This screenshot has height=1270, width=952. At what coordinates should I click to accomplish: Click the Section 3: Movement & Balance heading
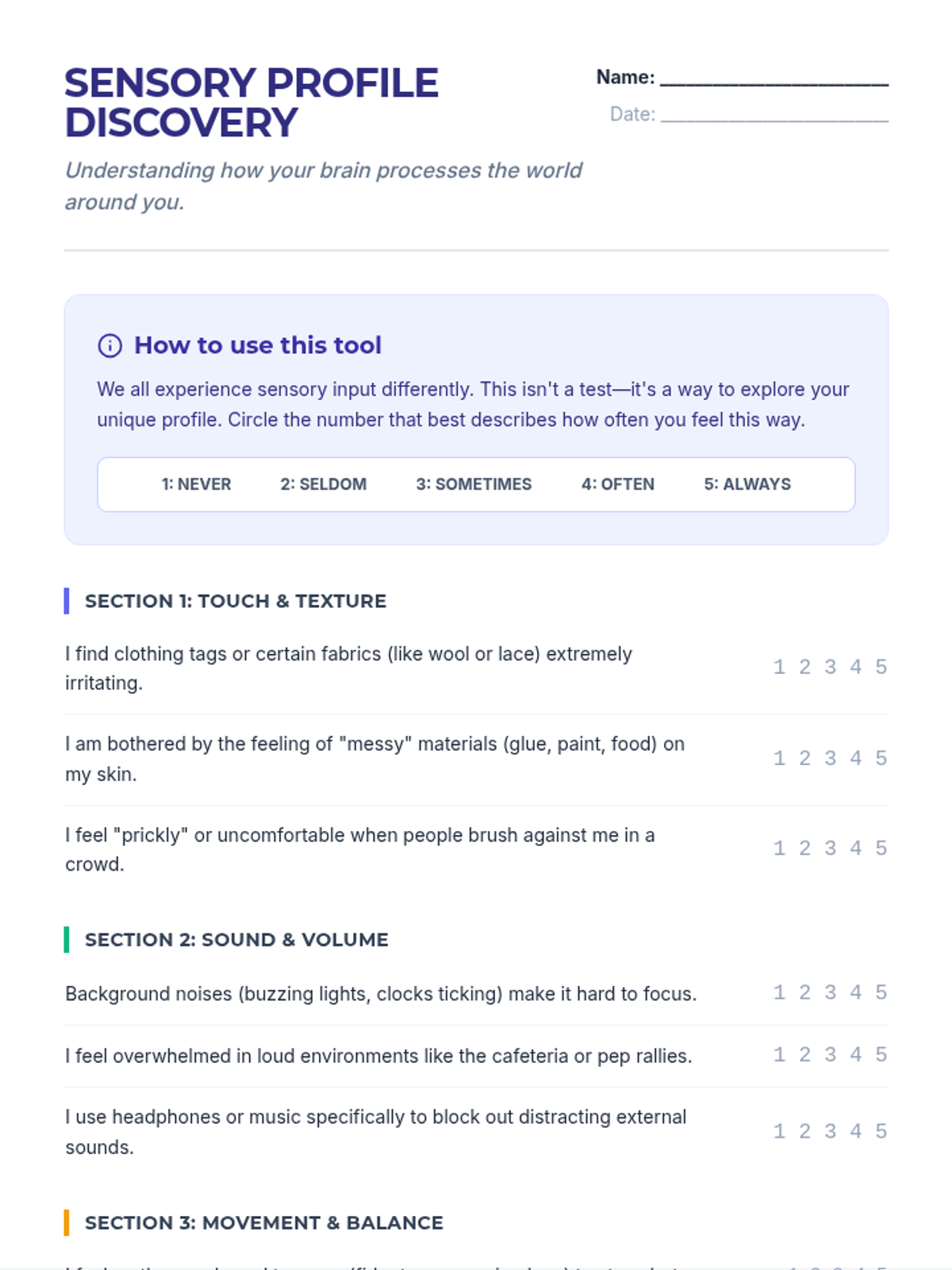coord(263,1222)
